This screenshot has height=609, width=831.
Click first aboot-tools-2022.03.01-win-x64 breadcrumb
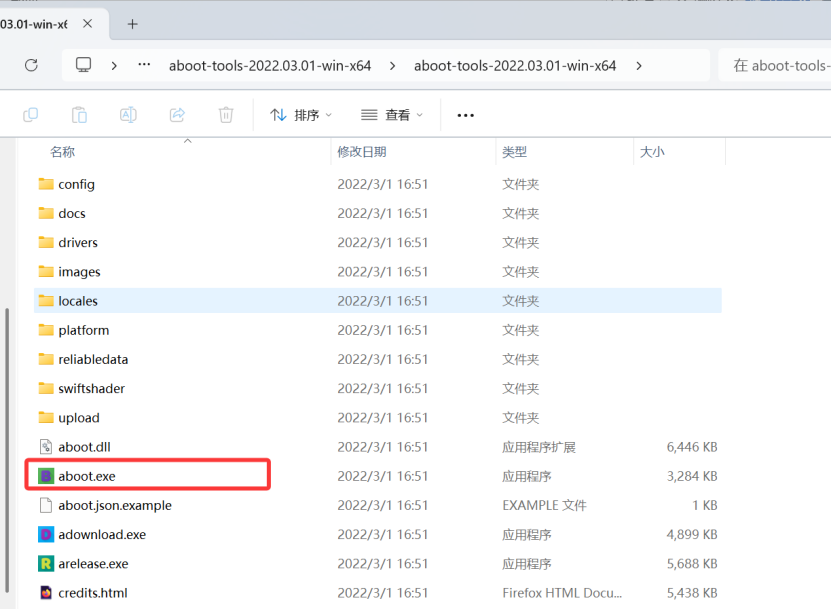pyautogui.click(x=270, y=66)
